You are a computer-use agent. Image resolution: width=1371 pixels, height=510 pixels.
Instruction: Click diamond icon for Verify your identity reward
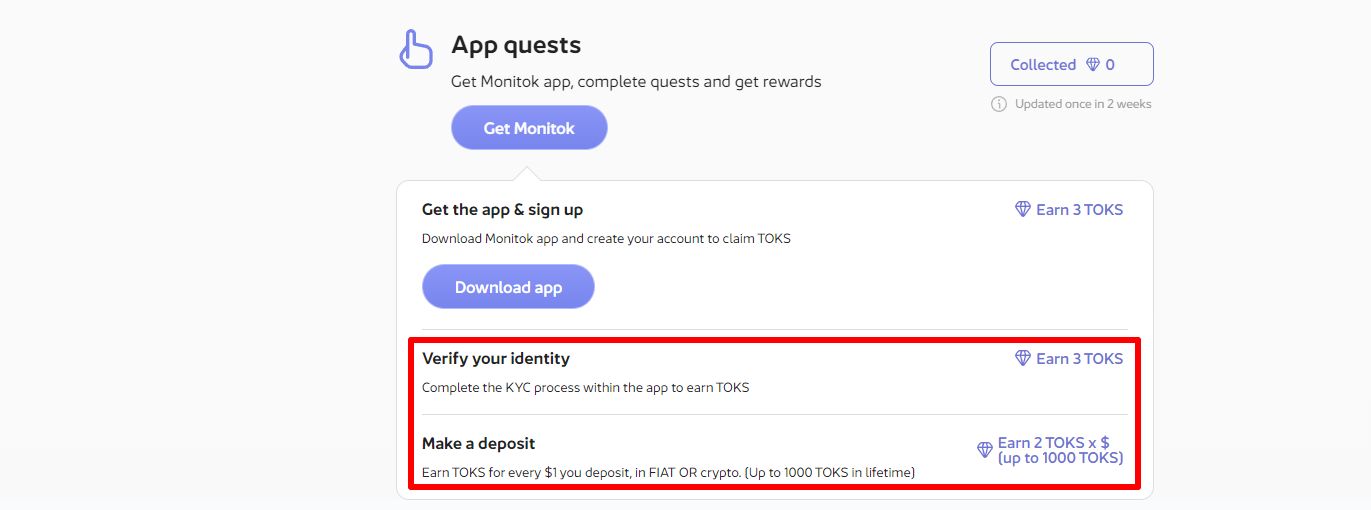coord(1023,358)
